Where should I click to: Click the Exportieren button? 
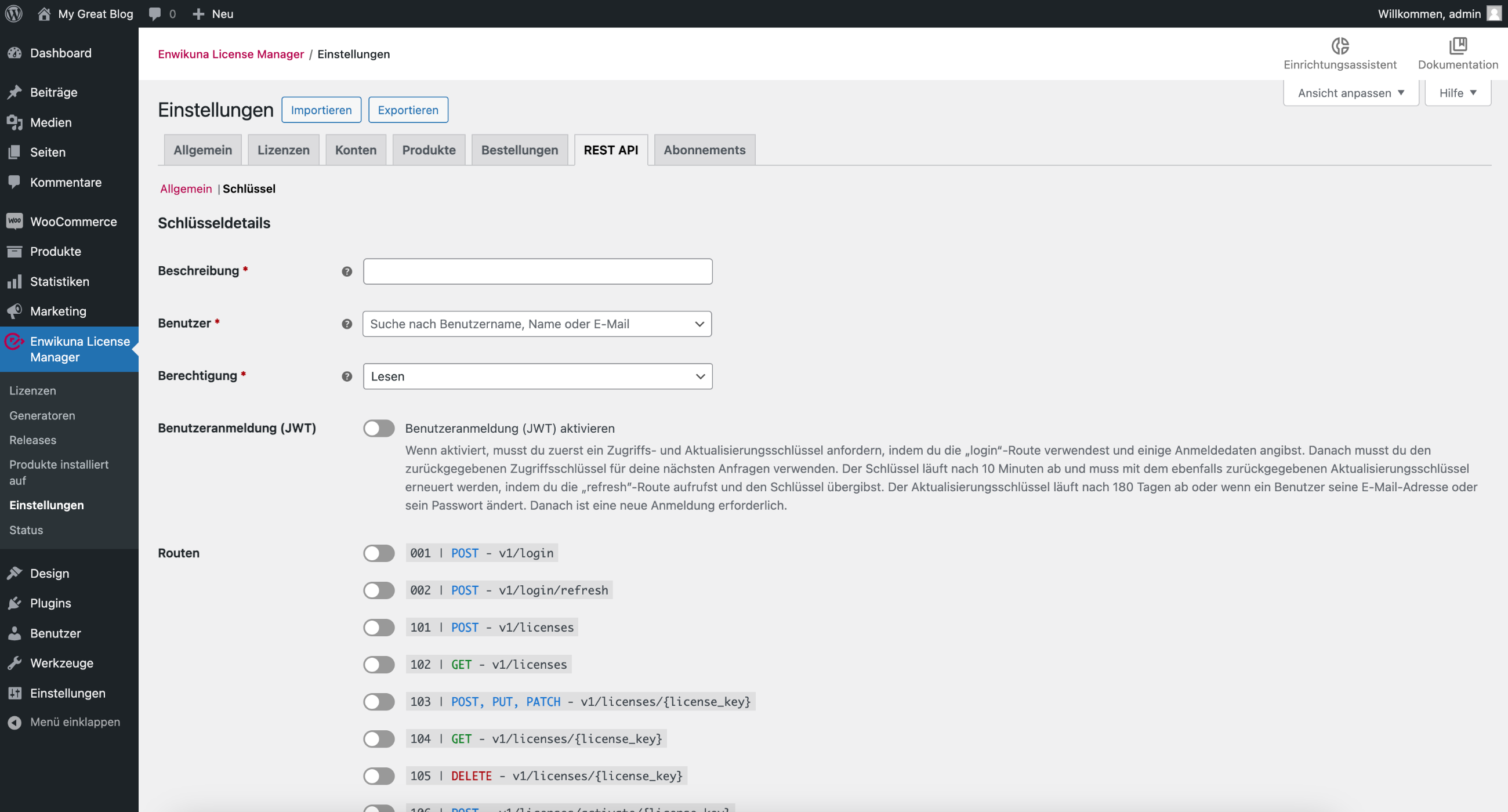pos(408,110)
